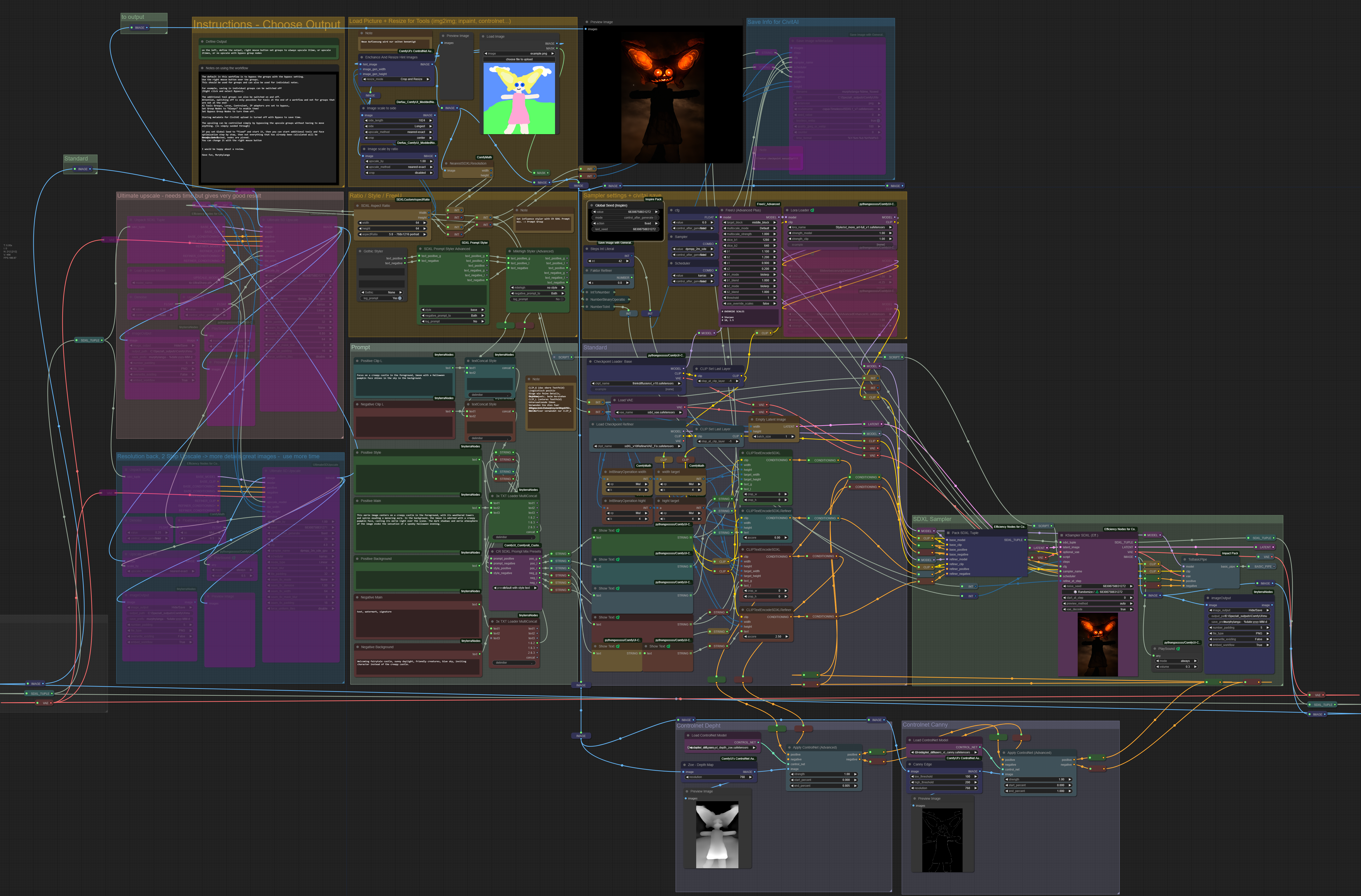1361x896 pixels.
Task: Select the Load Image cartoon girl preview thumbnail
Action: click(519, 98)
